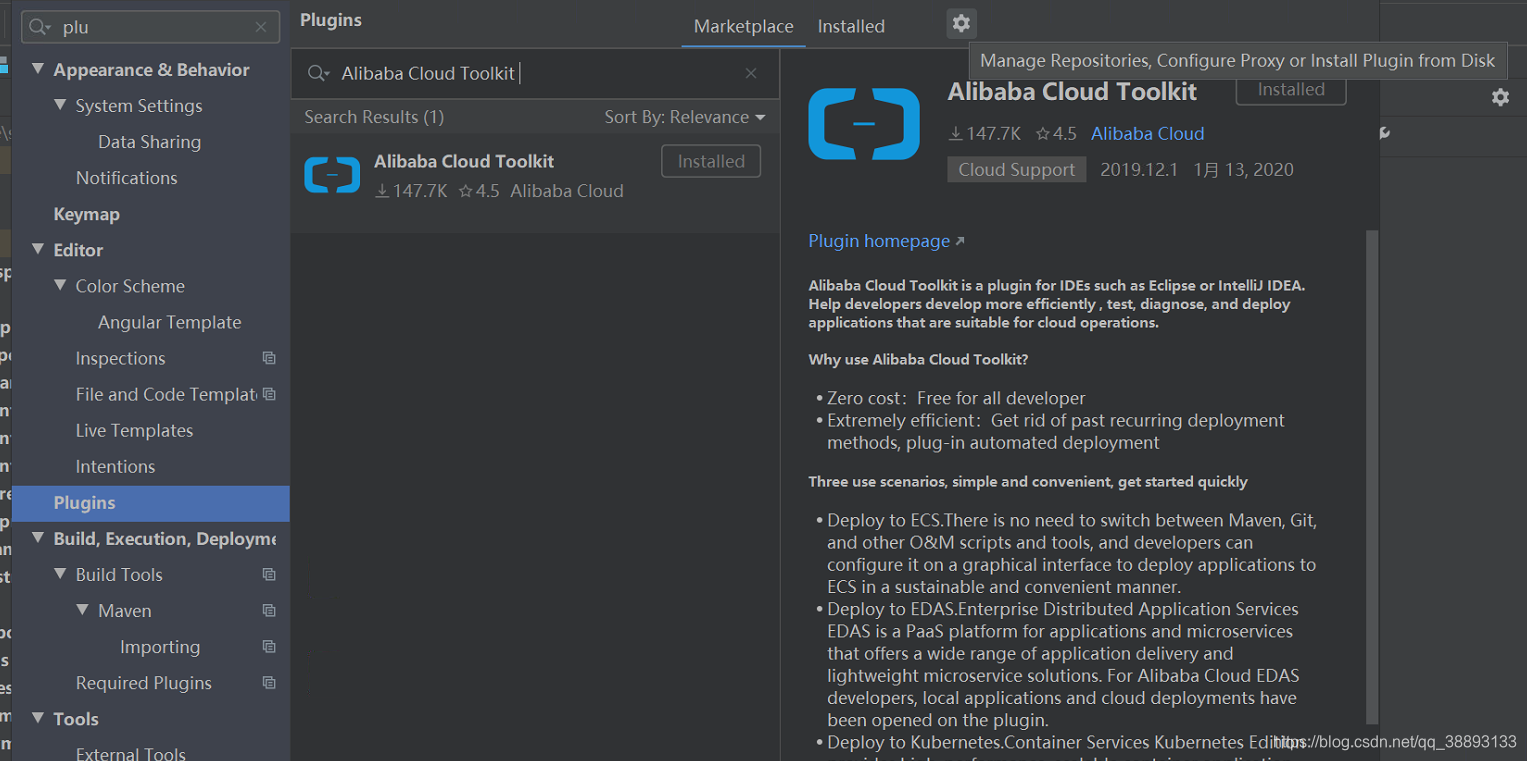1527x761 pixels.
Task: Clear the Alibaba Cloud Toolkit plugin search
Action: pos(751,73)
